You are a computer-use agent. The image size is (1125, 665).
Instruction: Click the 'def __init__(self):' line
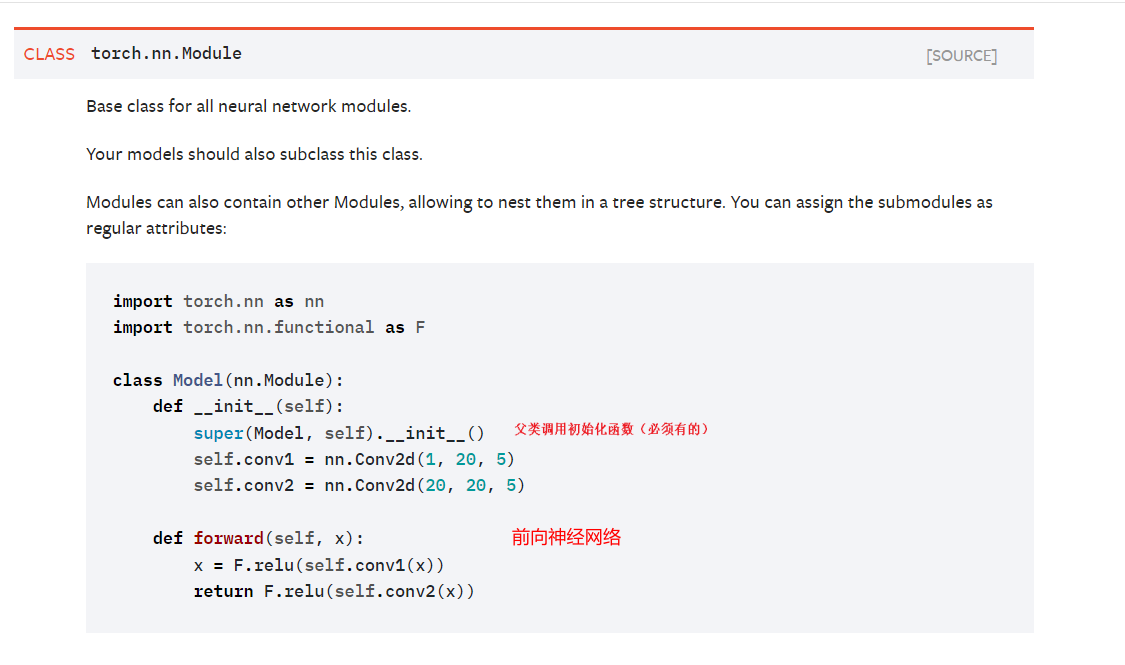[248, 406]
